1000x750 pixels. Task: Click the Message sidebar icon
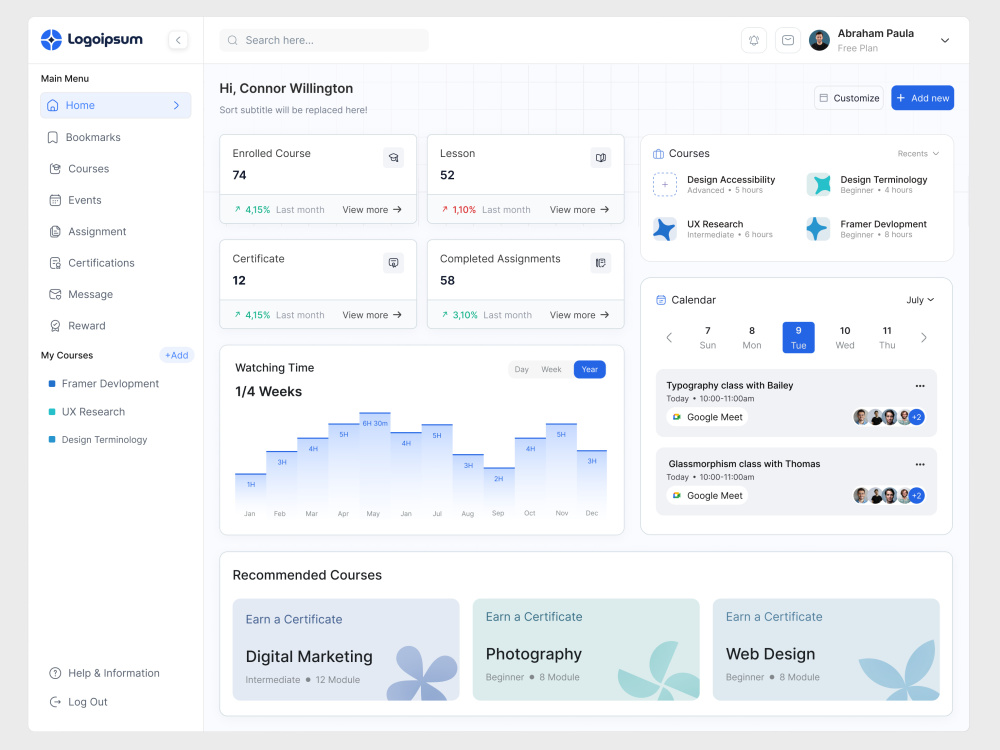click(55, 294)
